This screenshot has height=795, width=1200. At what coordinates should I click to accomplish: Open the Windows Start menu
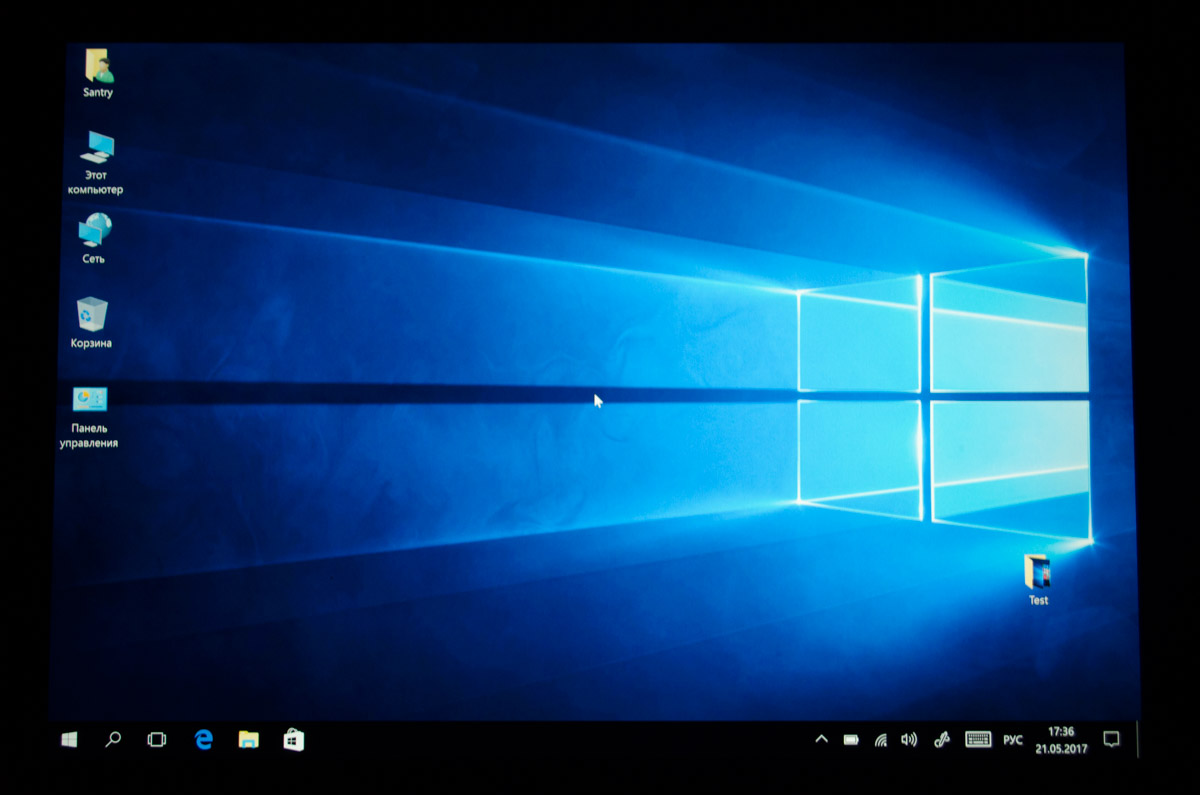click(x=69, y=740)
